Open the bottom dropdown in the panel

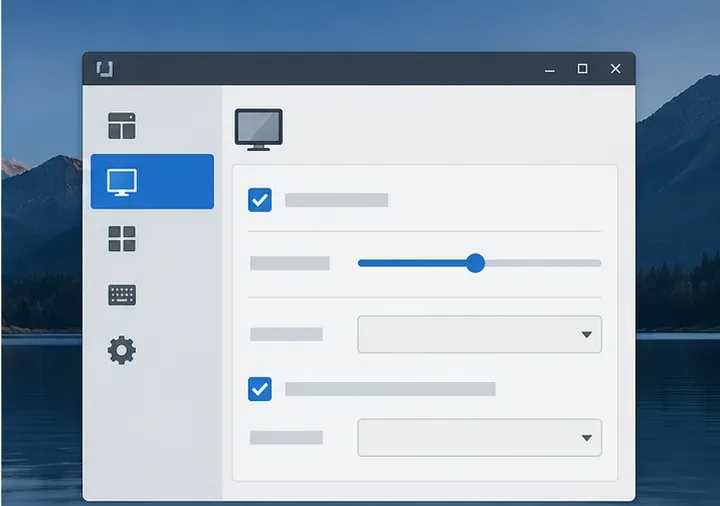click(479, 438)
